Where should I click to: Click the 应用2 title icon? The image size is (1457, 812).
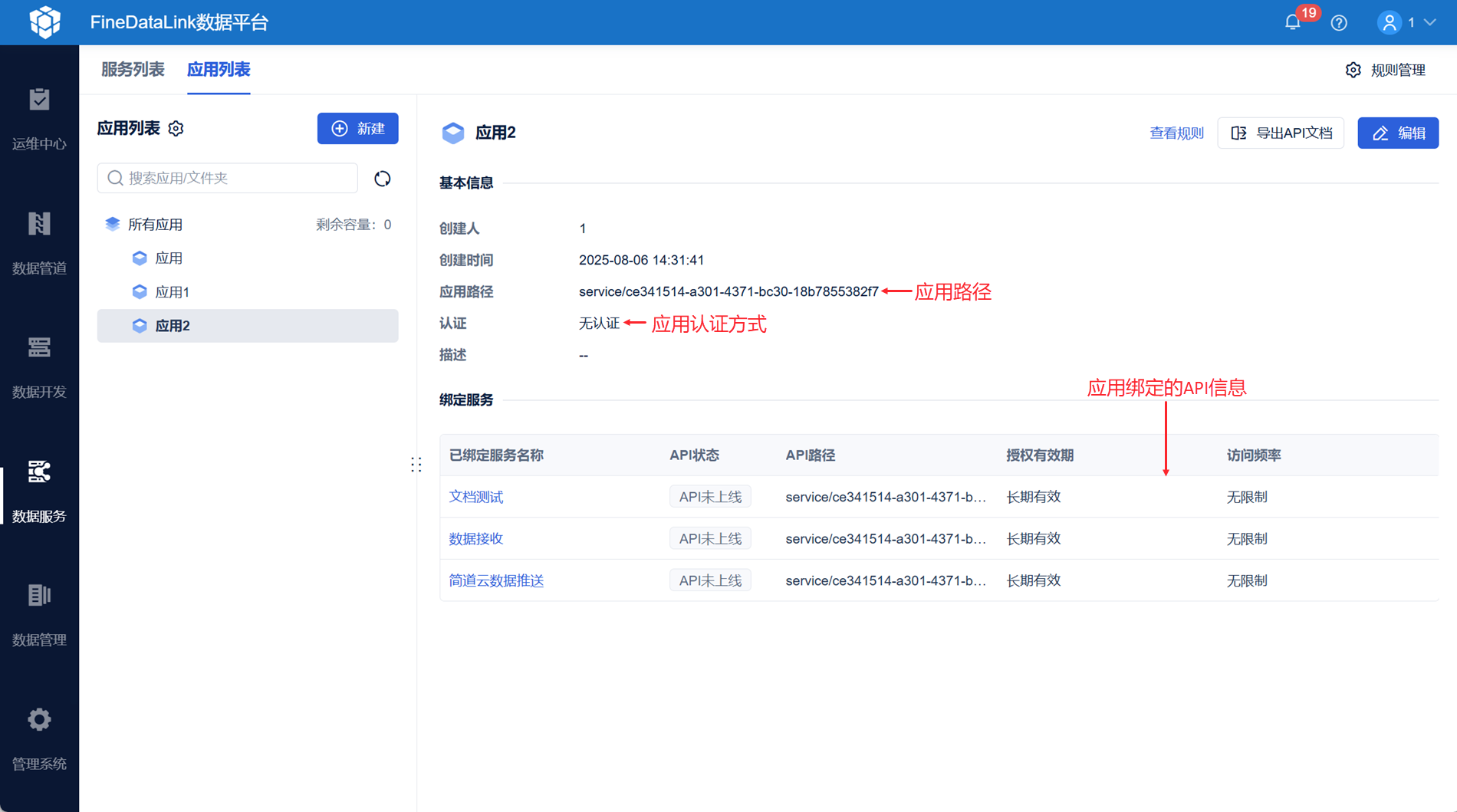[453, 133]
